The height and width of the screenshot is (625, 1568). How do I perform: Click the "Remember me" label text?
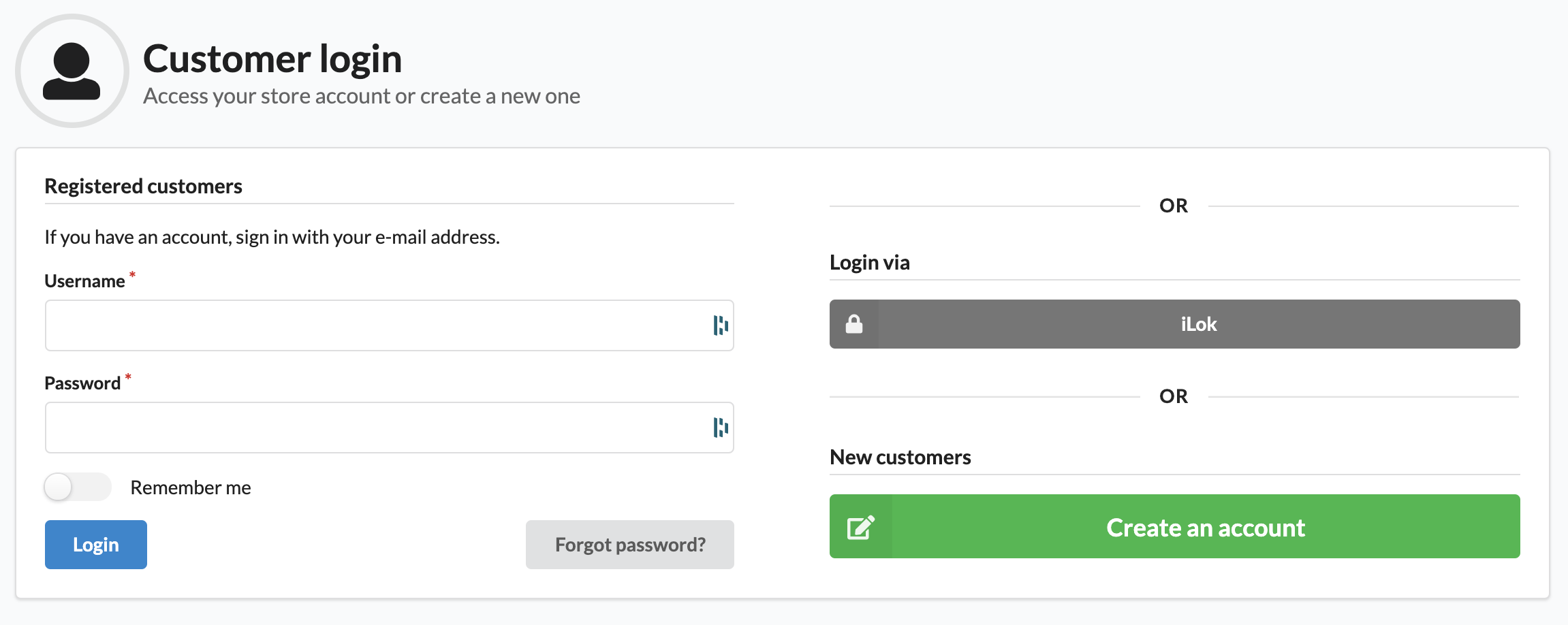191,487
